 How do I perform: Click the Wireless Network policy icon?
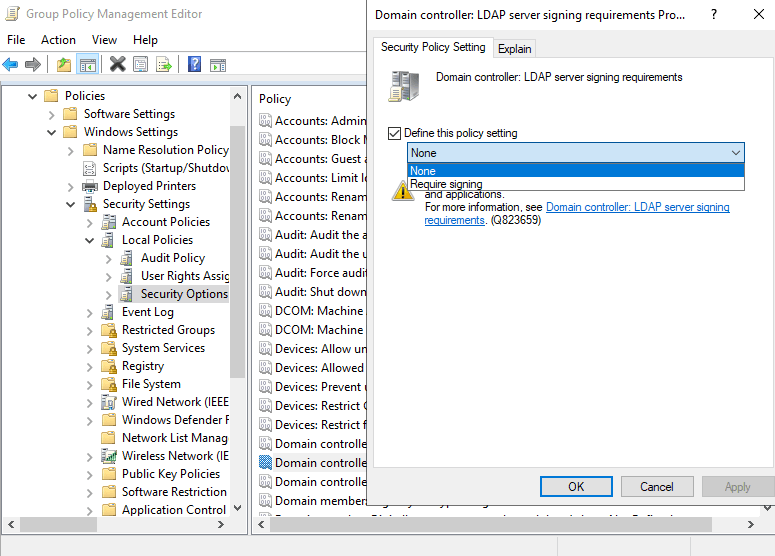pos(108,456)
